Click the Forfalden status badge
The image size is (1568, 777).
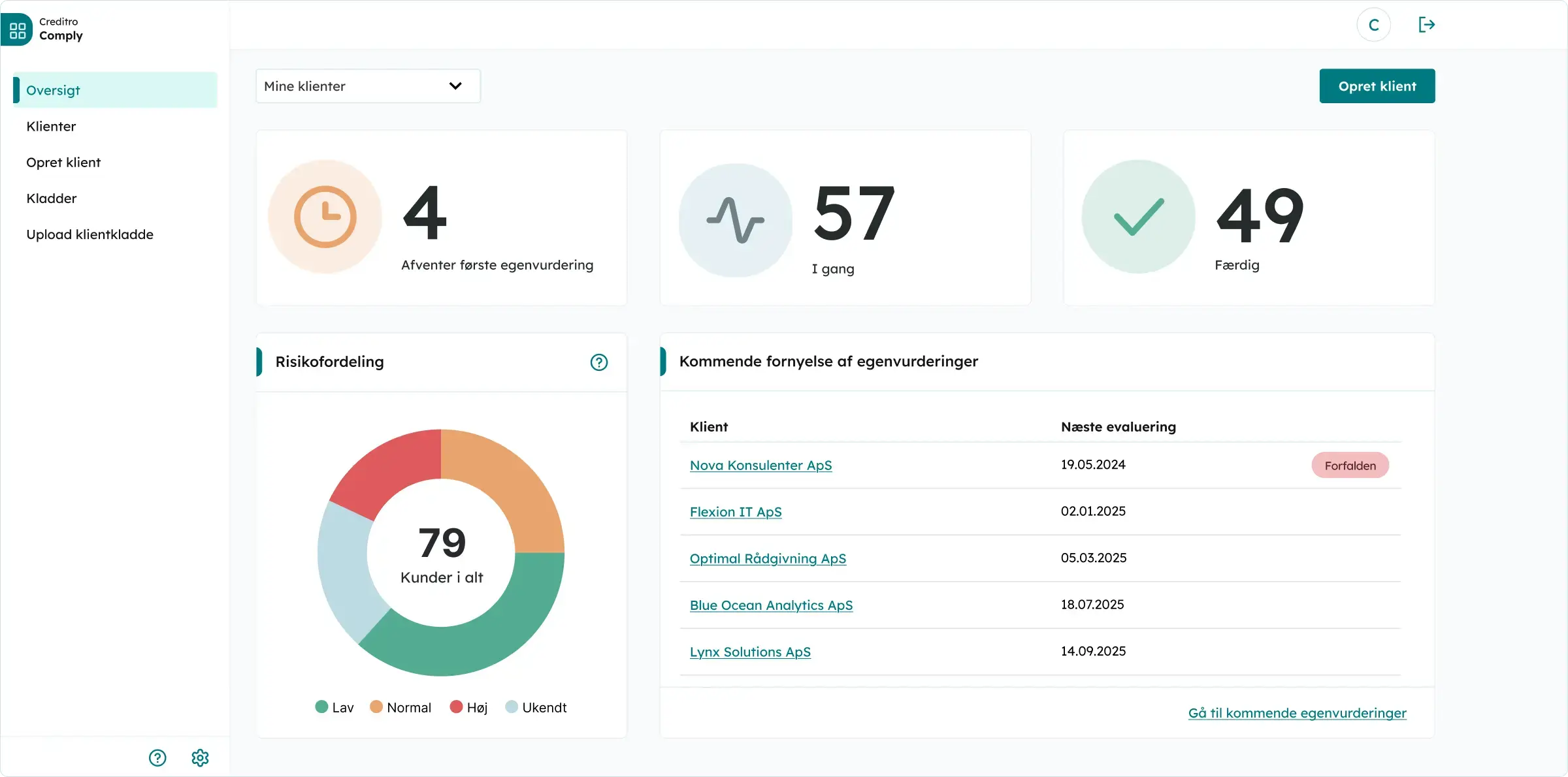click(x=1350, y=465)
